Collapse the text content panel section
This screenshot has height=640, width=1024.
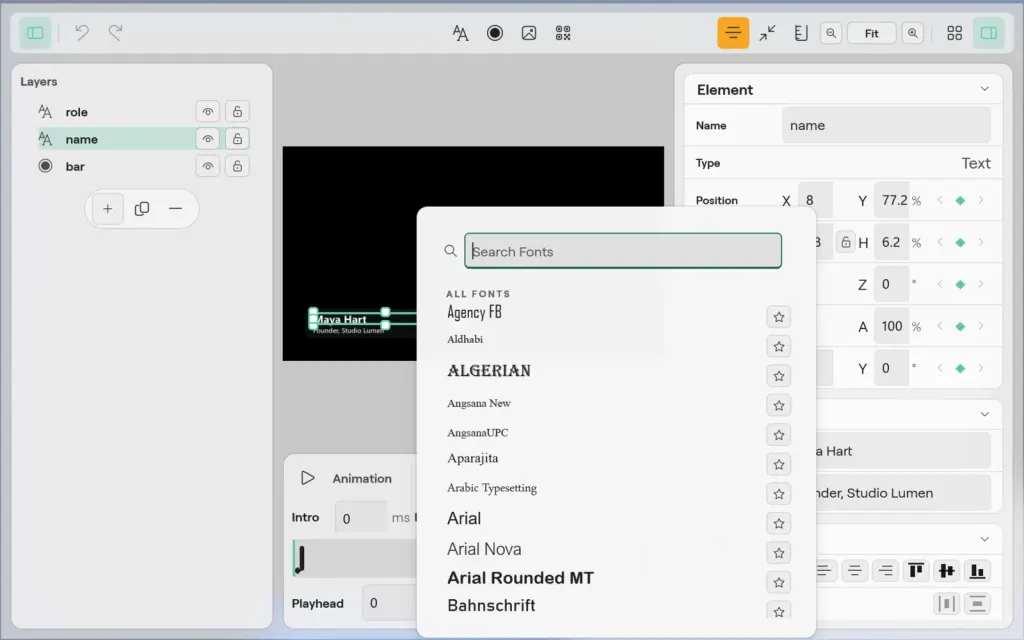984,414
